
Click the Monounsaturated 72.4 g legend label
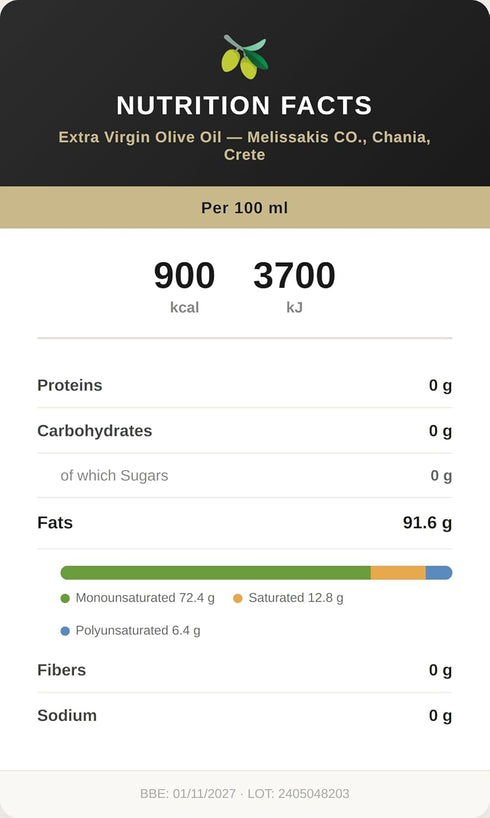coord(145,598)
